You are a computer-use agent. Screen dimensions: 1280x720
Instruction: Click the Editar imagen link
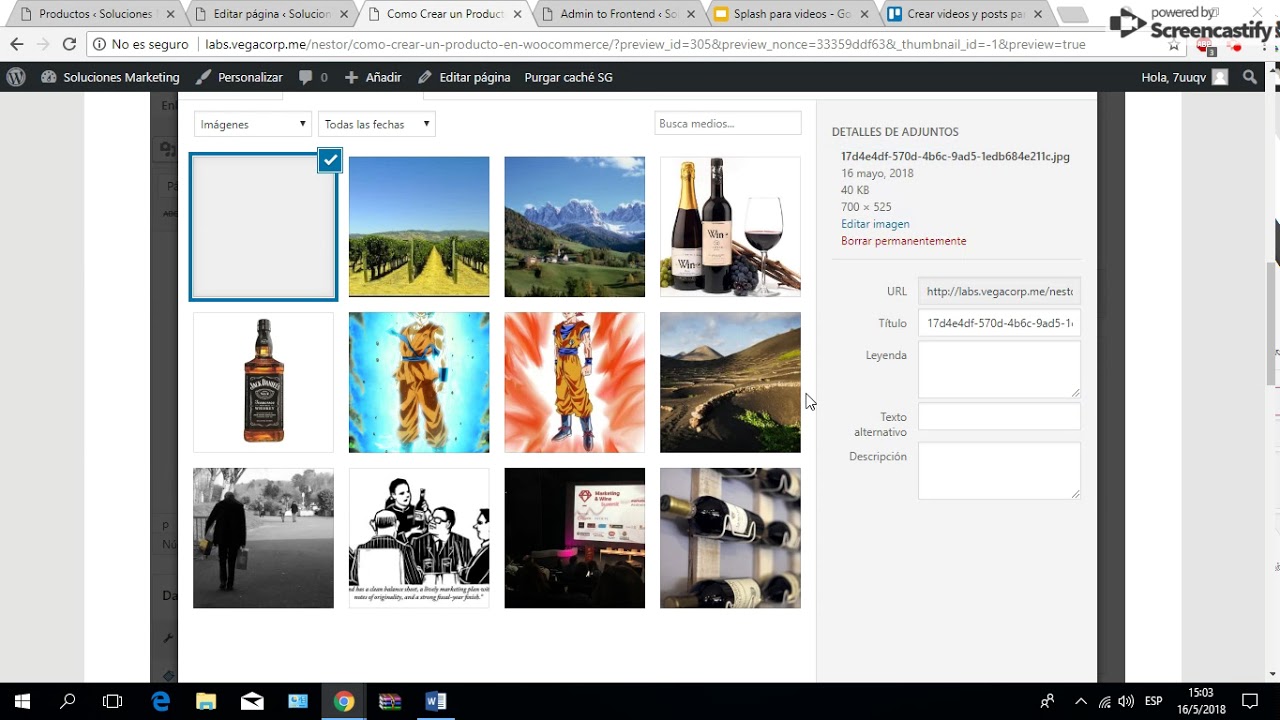(x=875, y=224)
